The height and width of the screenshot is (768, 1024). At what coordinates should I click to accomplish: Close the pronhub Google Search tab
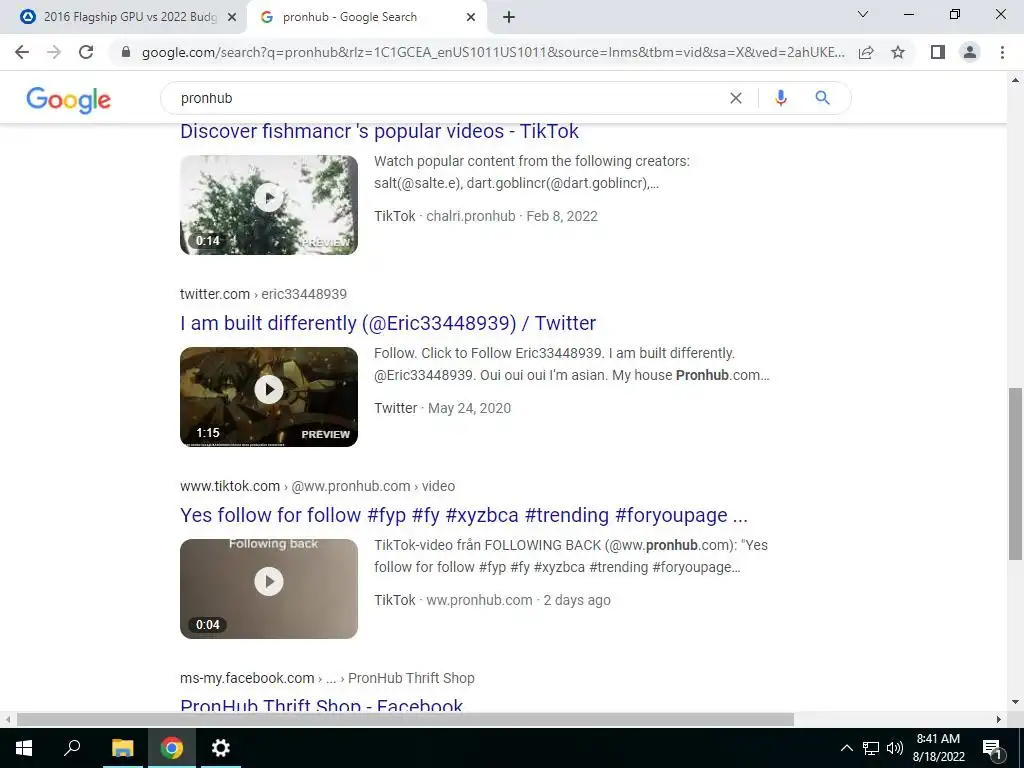471,17
